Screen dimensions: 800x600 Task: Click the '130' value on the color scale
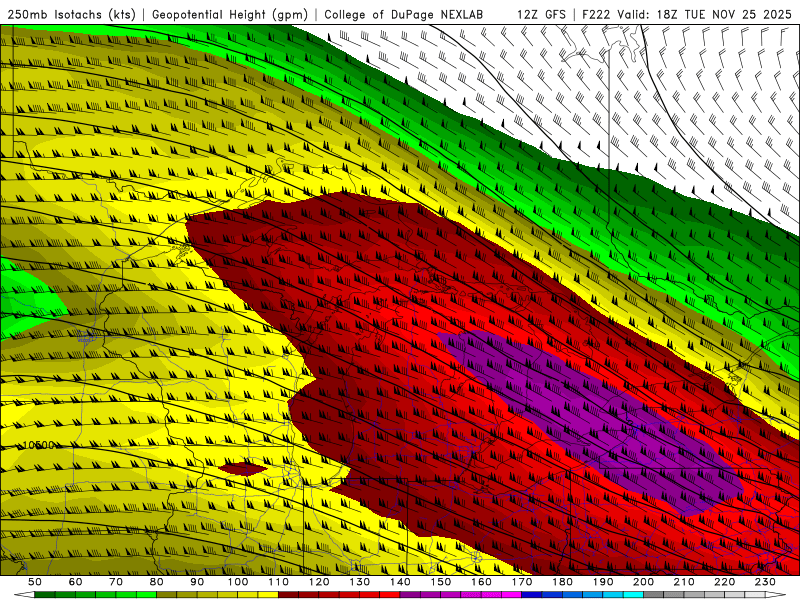(360, 582)
